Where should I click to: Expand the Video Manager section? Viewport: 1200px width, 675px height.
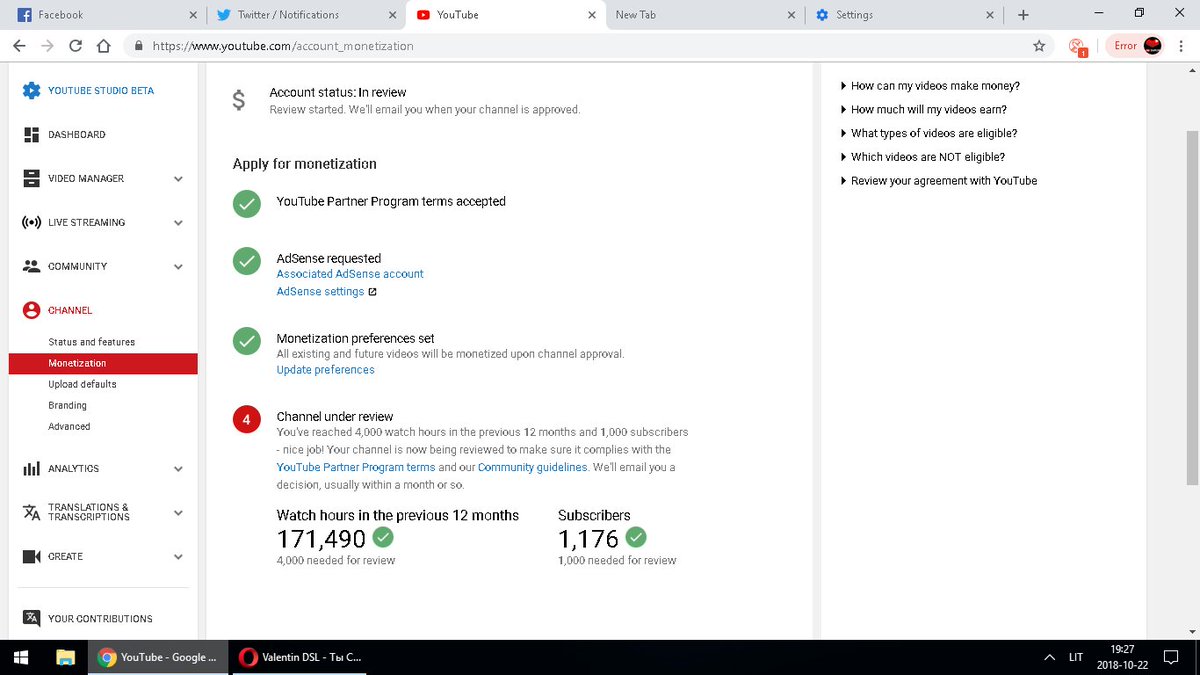[x=178, y=179]
